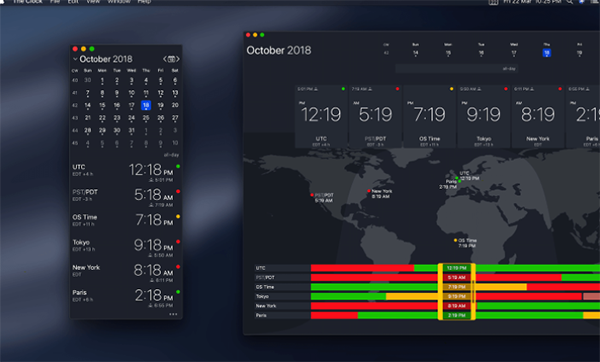Select highlighted Thu 18 in the week strip
Screen dimensions: 600x362
coord(546,53)
